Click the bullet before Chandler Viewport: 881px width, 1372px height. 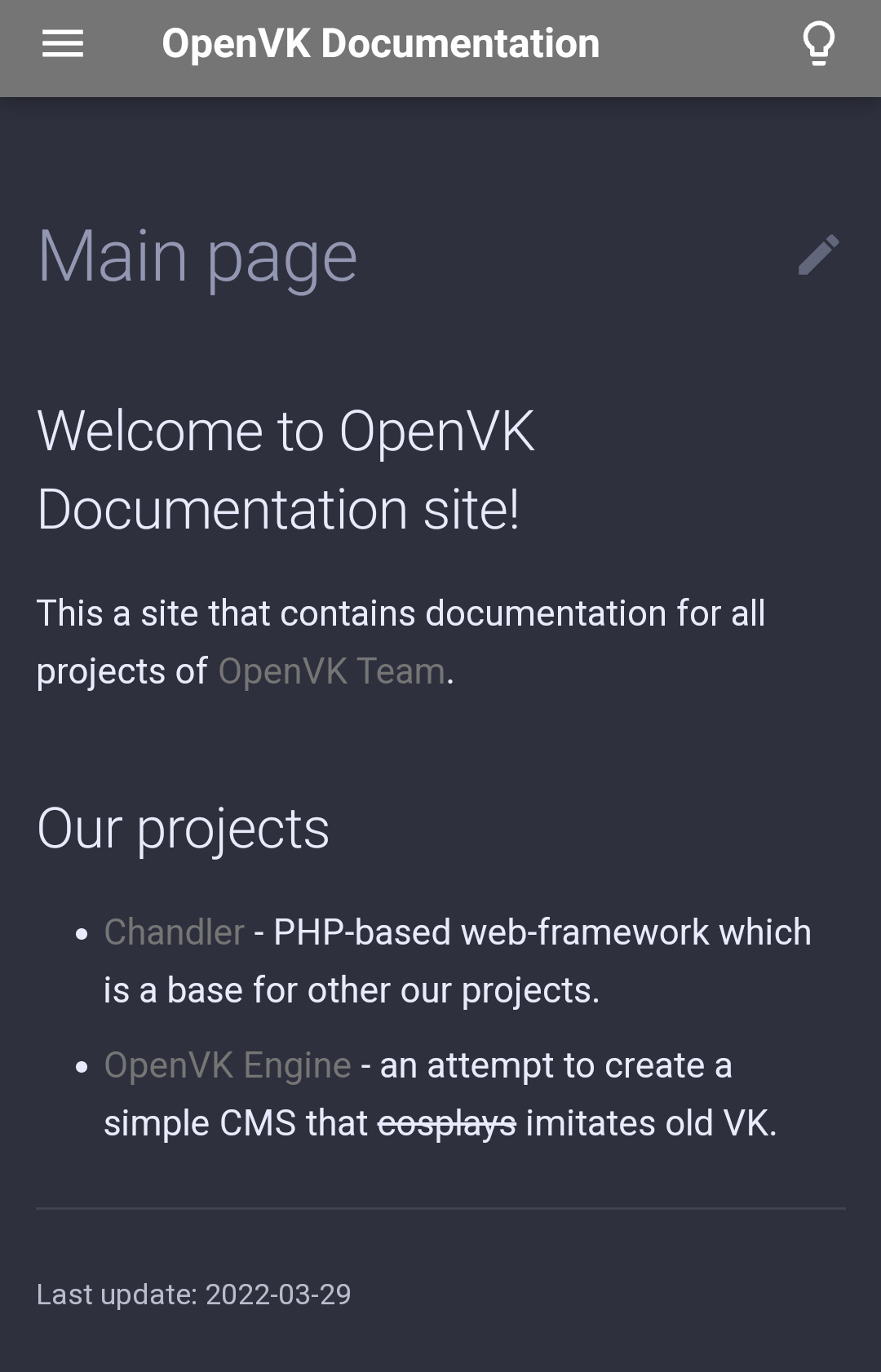coord(82,934)
